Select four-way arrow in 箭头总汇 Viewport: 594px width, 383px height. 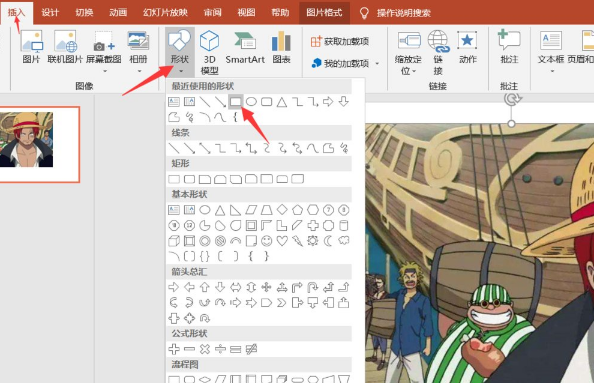click(x=266, y=287)
